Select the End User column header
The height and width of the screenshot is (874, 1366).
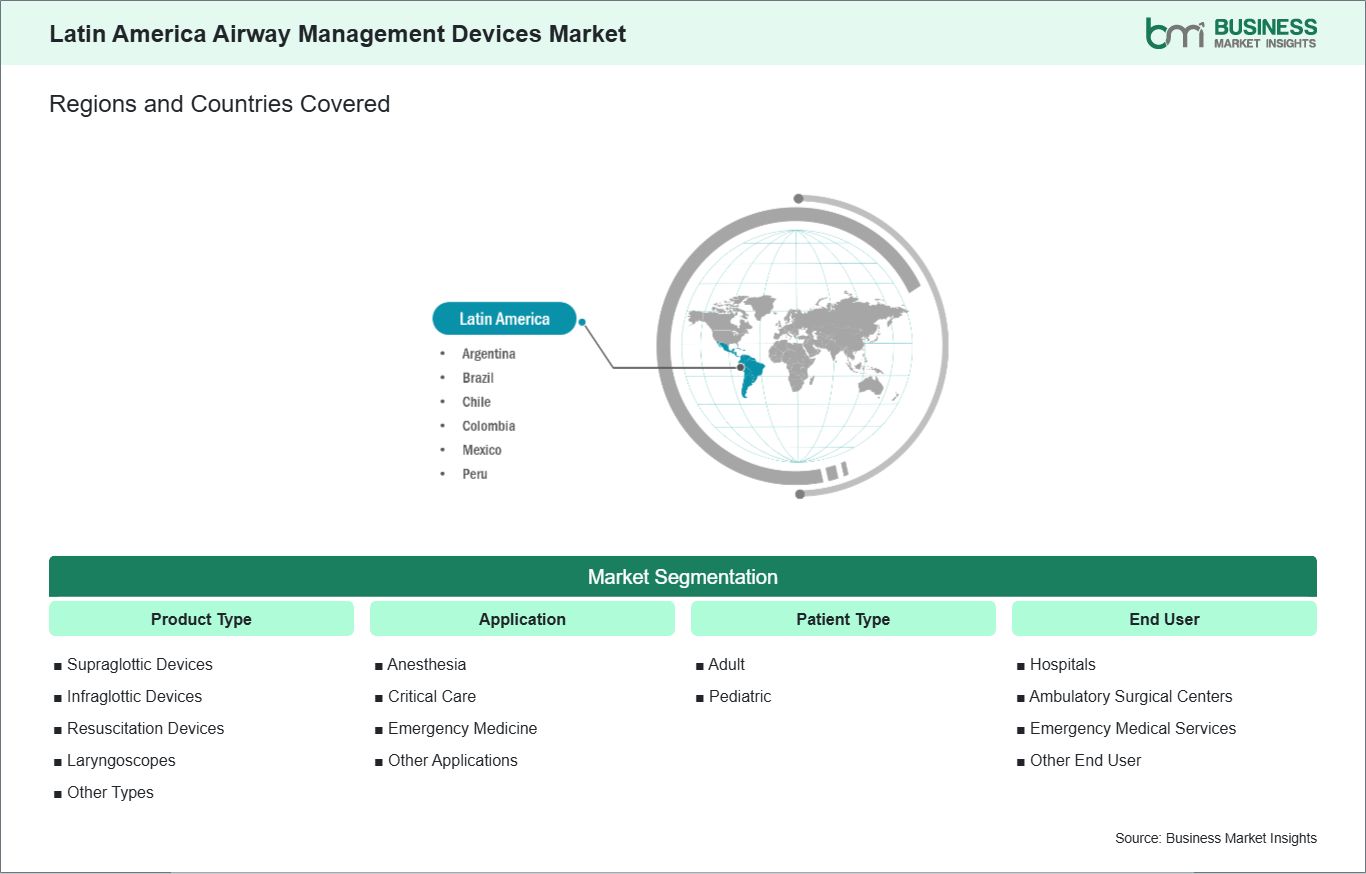pos(1164,619)
